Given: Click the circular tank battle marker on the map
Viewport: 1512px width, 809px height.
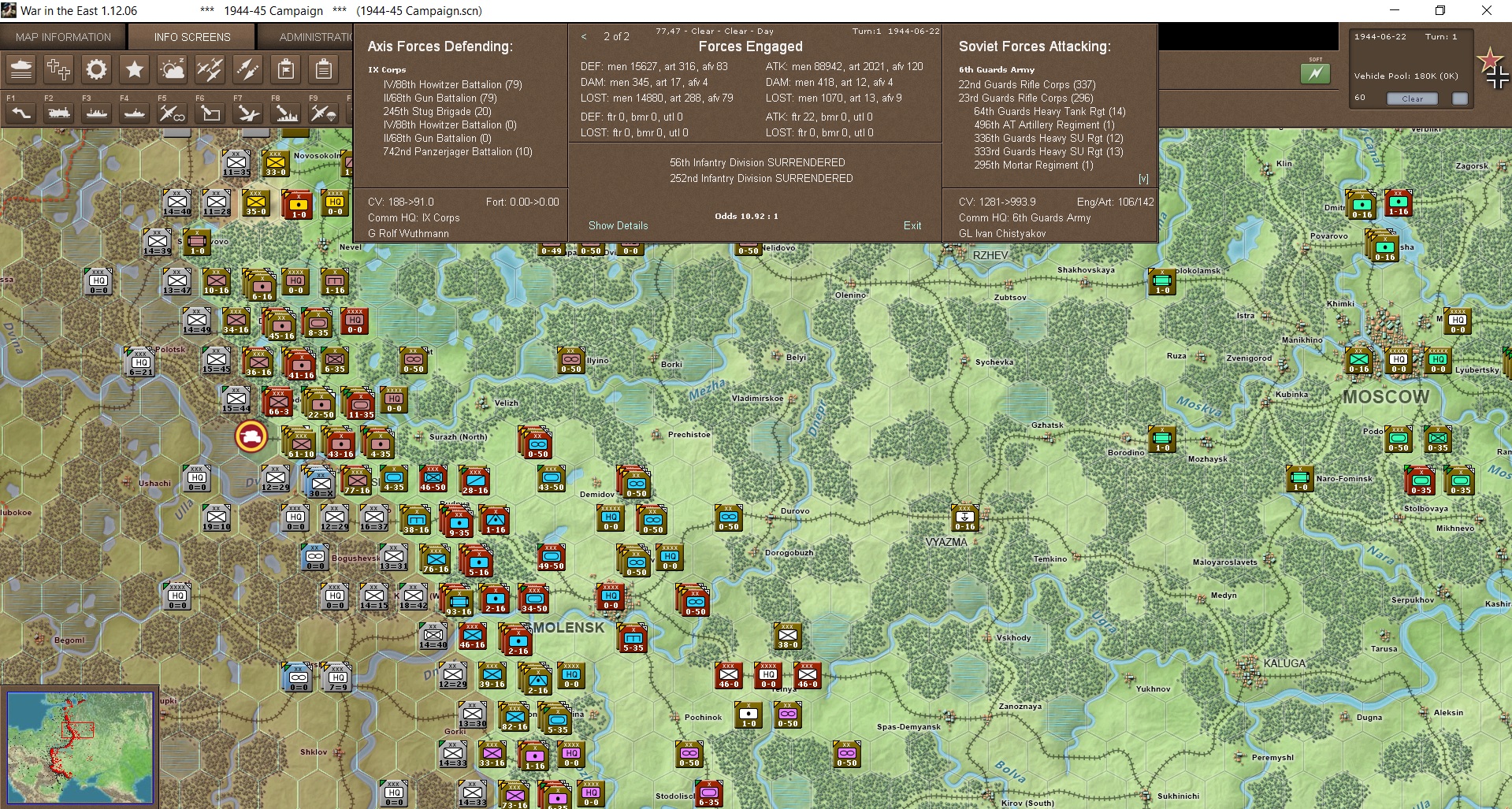Looking at the screenshot, I should pos(251,436).
